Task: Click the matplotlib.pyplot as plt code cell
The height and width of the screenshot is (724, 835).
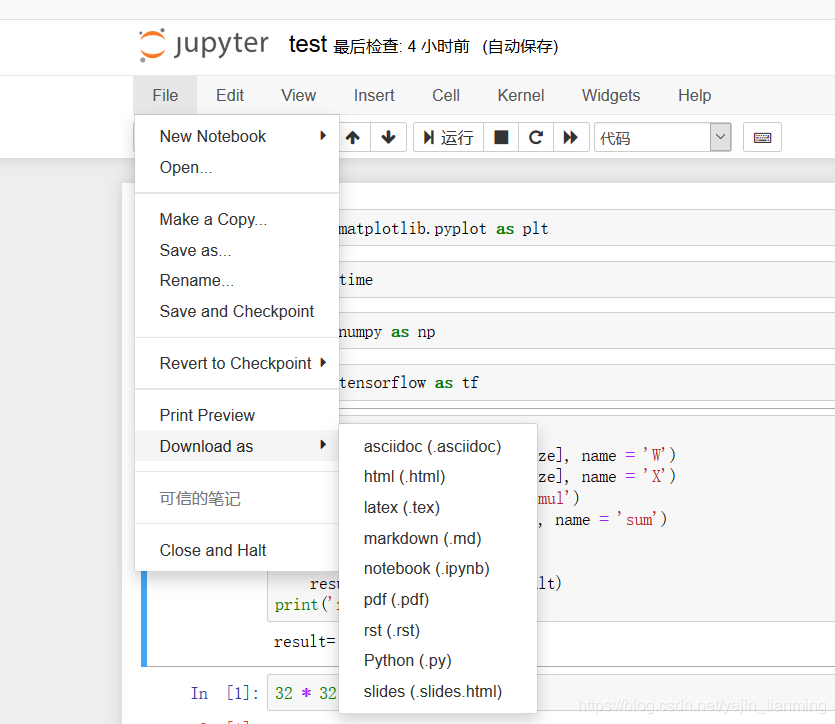Action: (x=586, y=228)
